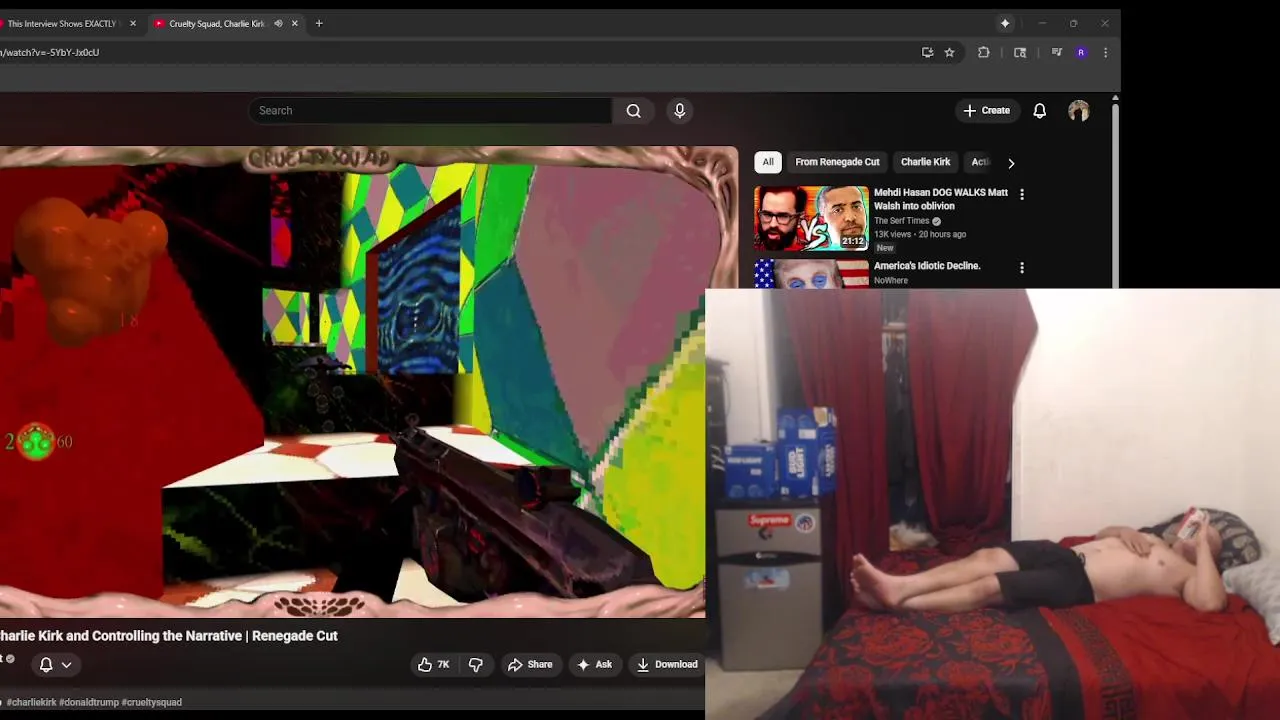The image size is (1280, 720).
Task: Close the 'Cruelty Squad, Charlie Kirk' tab
Action: [294, 23]
